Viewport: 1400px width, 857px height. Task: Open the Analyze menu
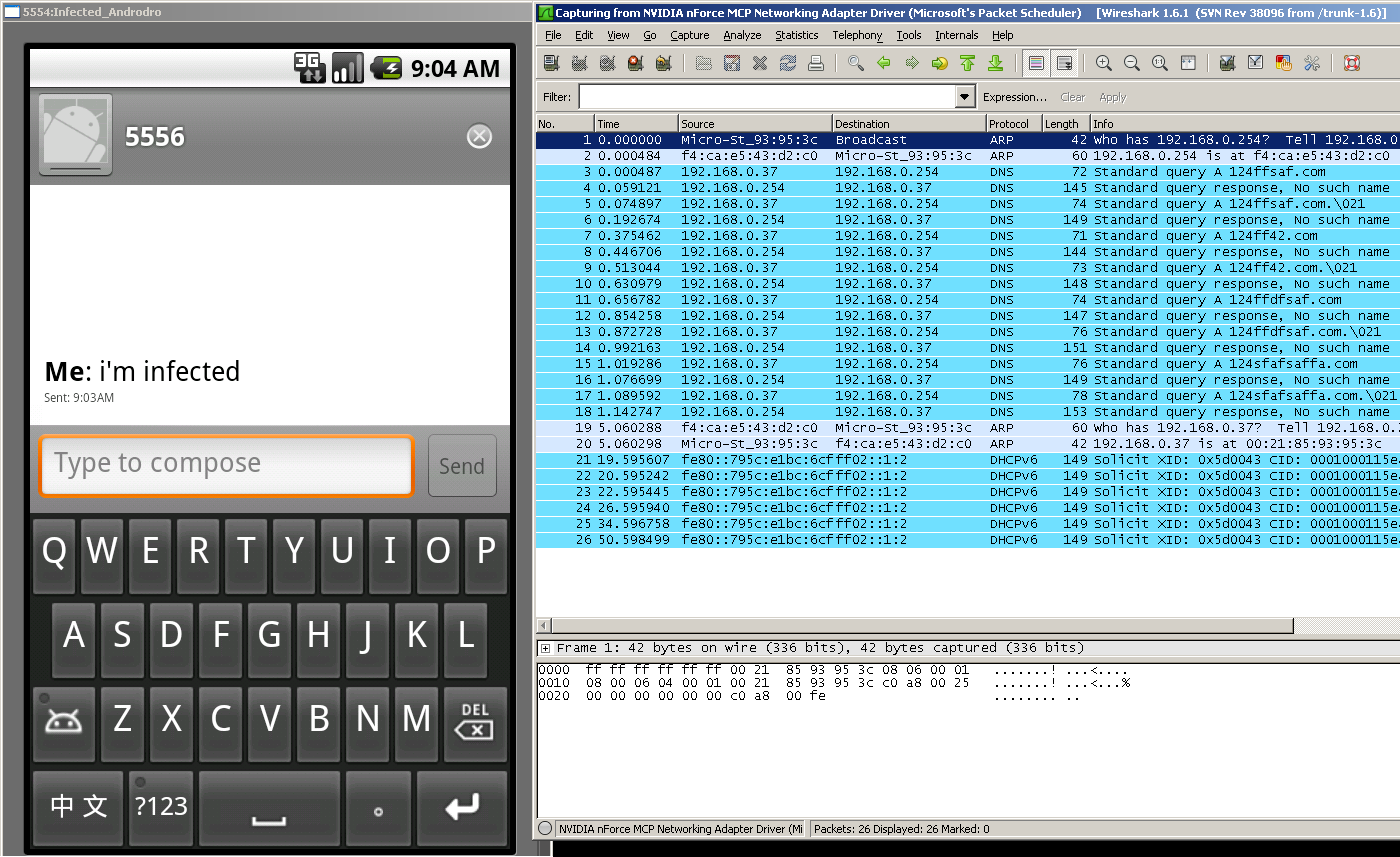click(x=742, y=35)
